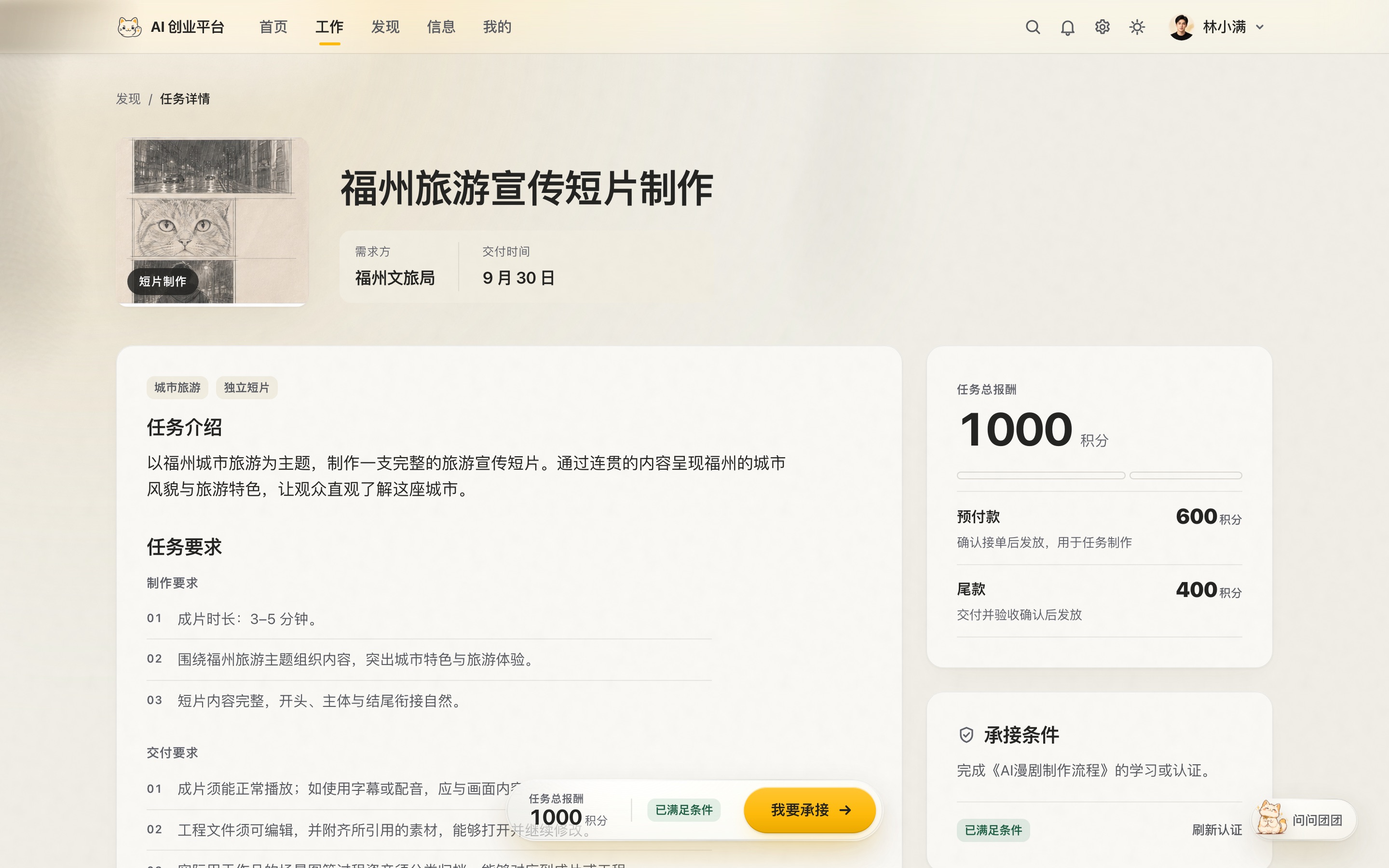The width and height of the screenshot is (1389, 868).
Task: Open settings gear icon
Action: point(1102,27)
